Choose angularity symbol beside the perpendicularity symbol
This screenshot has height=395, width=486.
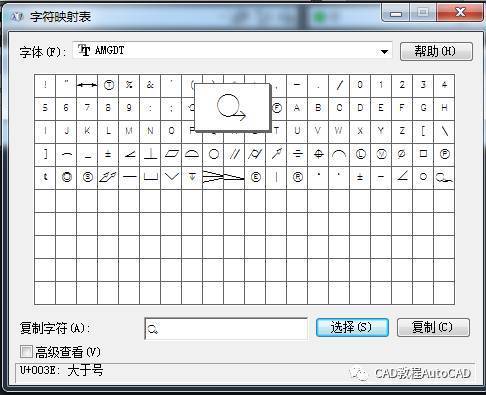coord(129,154)
